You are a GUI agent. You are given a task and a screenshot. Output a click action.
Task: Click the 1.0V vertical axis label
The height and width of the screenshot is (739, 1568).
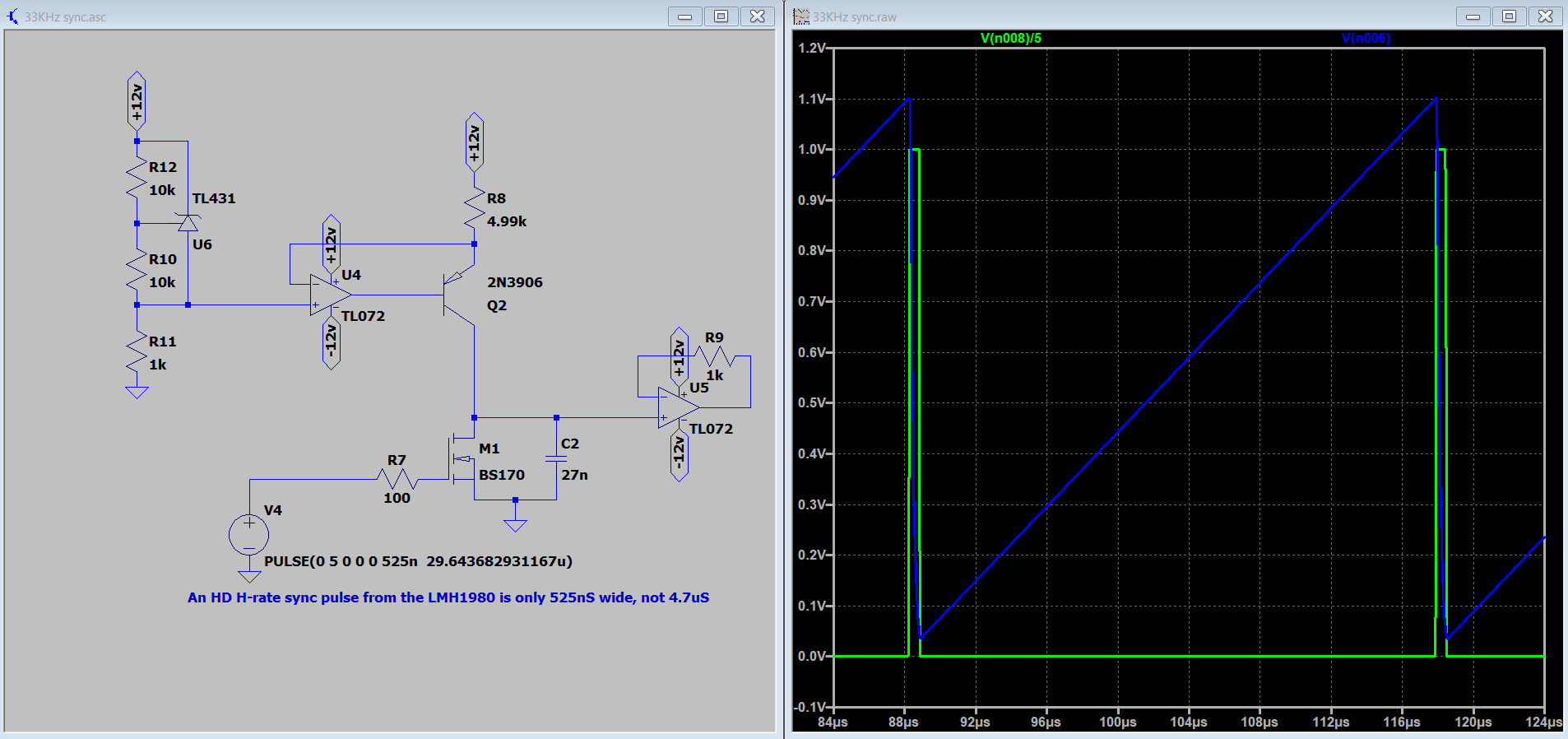[x=813, y=149]
